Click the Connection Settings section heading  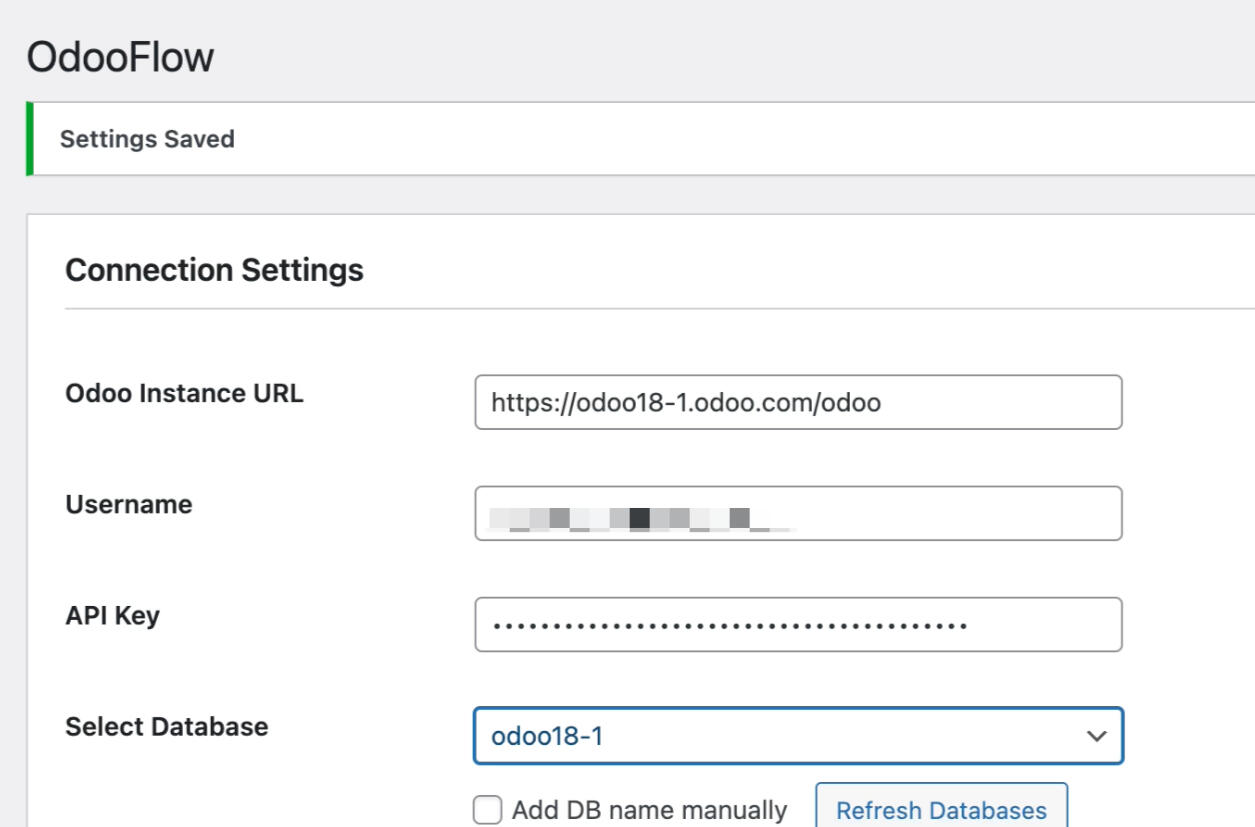[x=214, y=270]
